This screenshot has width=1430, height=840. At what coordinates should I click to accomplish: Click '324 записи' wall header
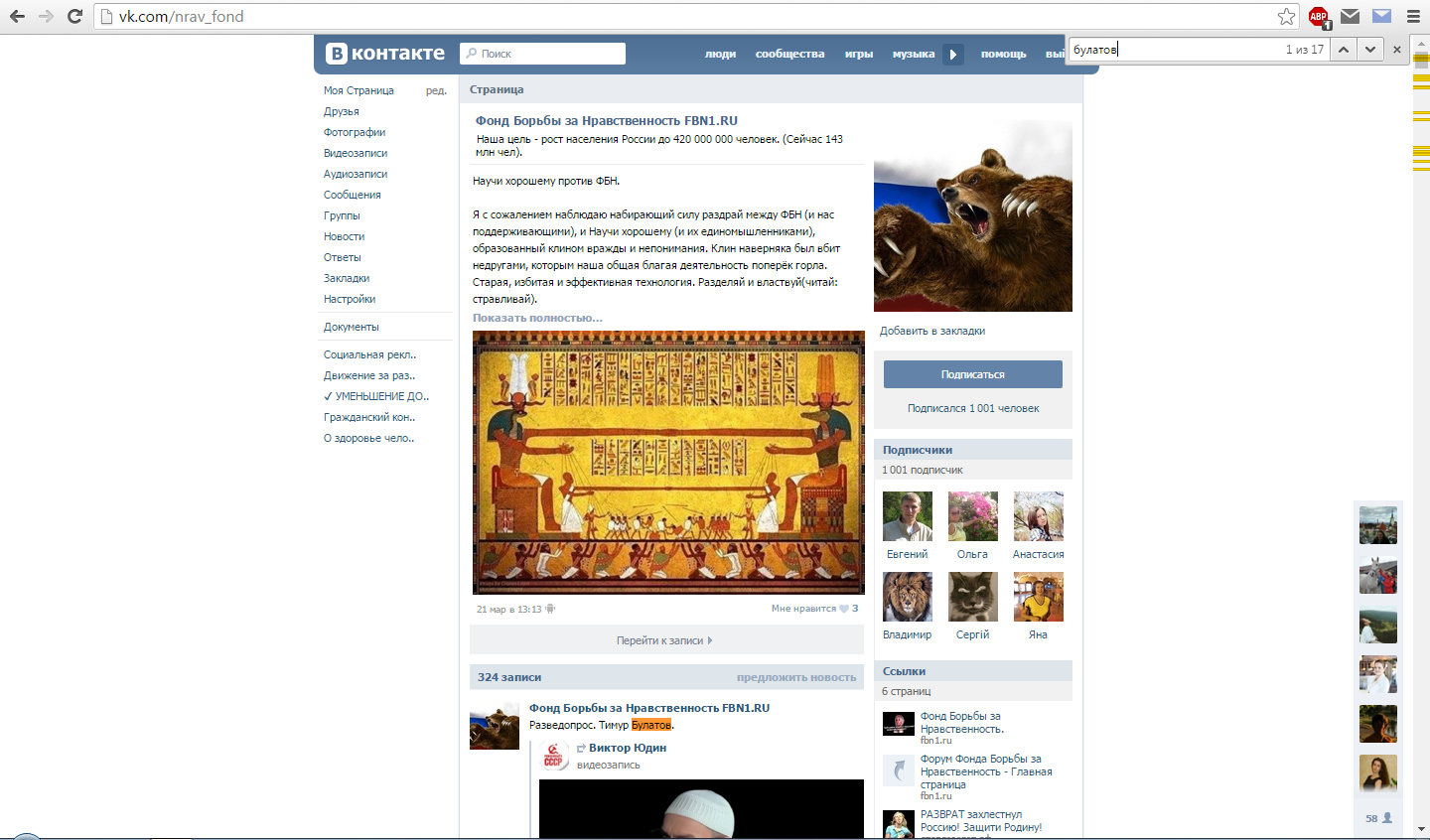tap(509, 677)
